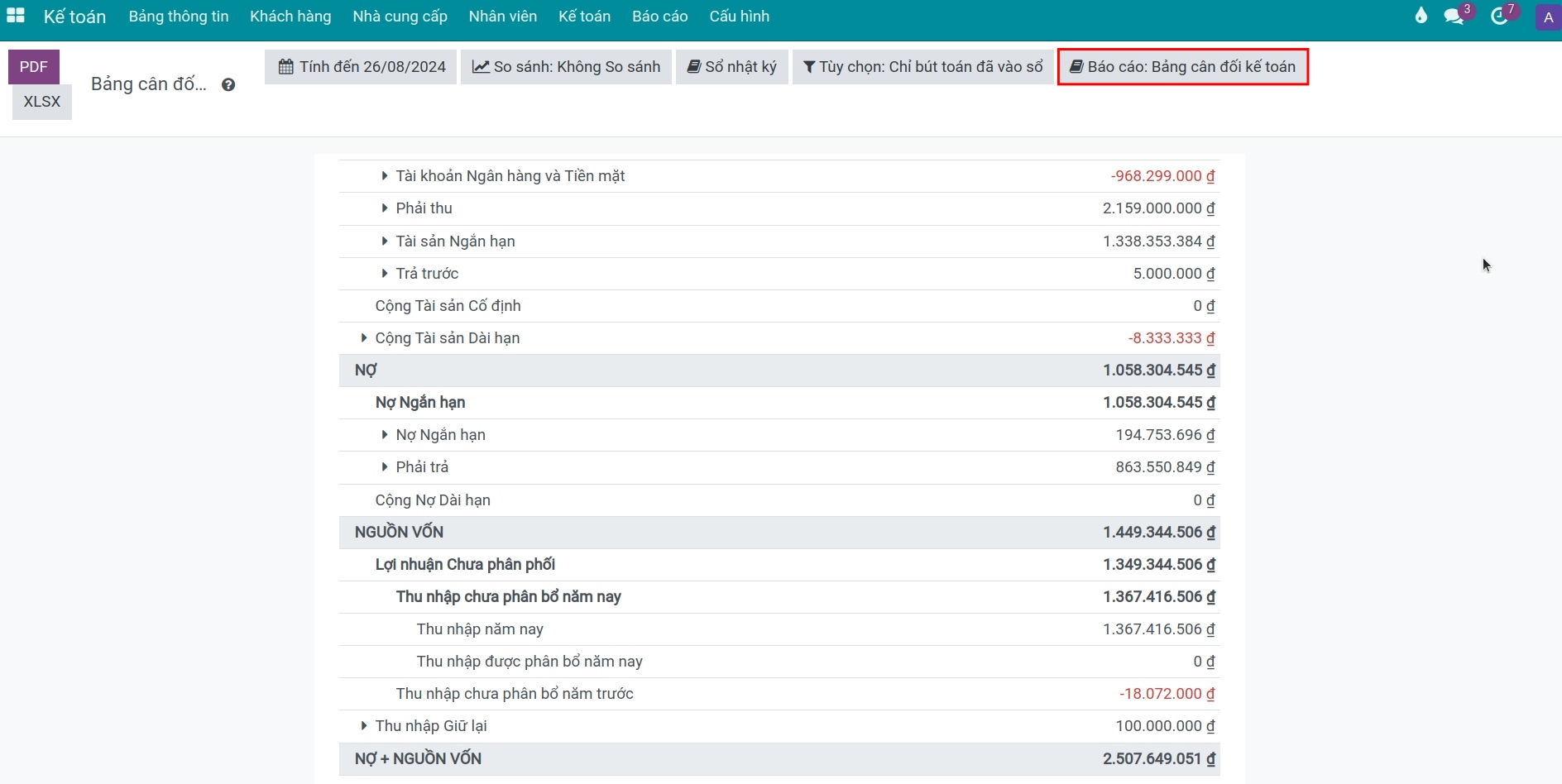The width and height of the screenshot is (1562, 784).
Task: Open the So sánh comparison dropdown
Action: point(566,67)
